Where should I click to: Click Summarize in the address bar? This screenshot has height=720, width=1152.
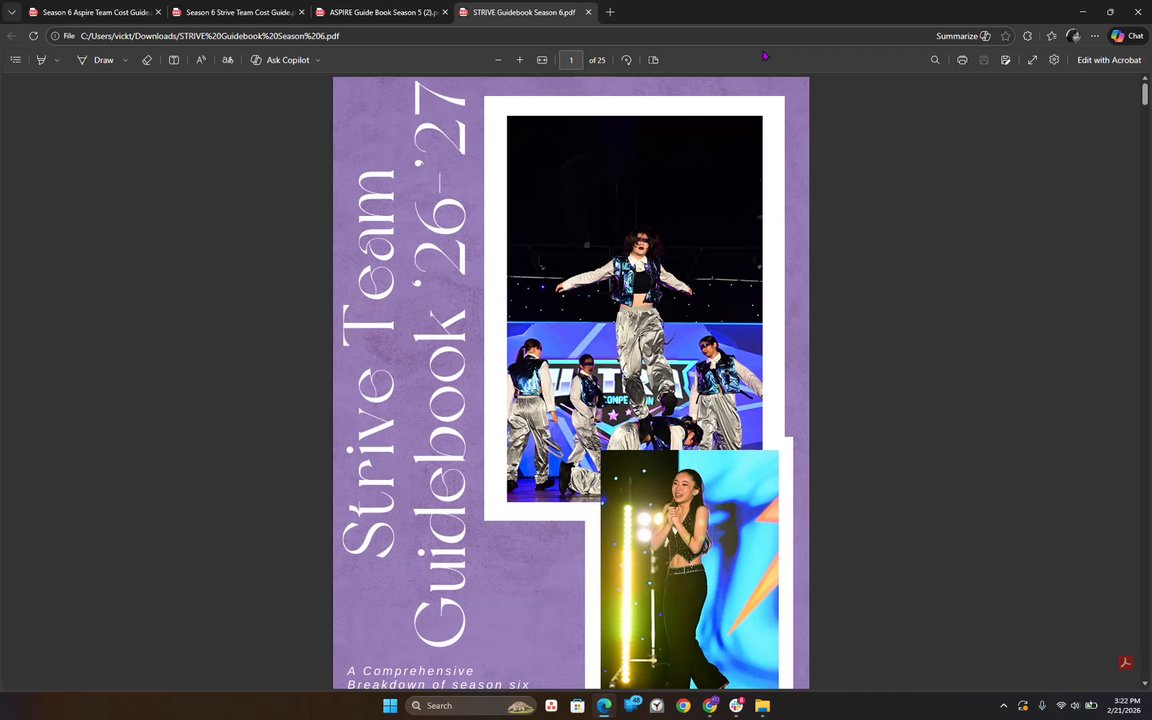point(963,36)
